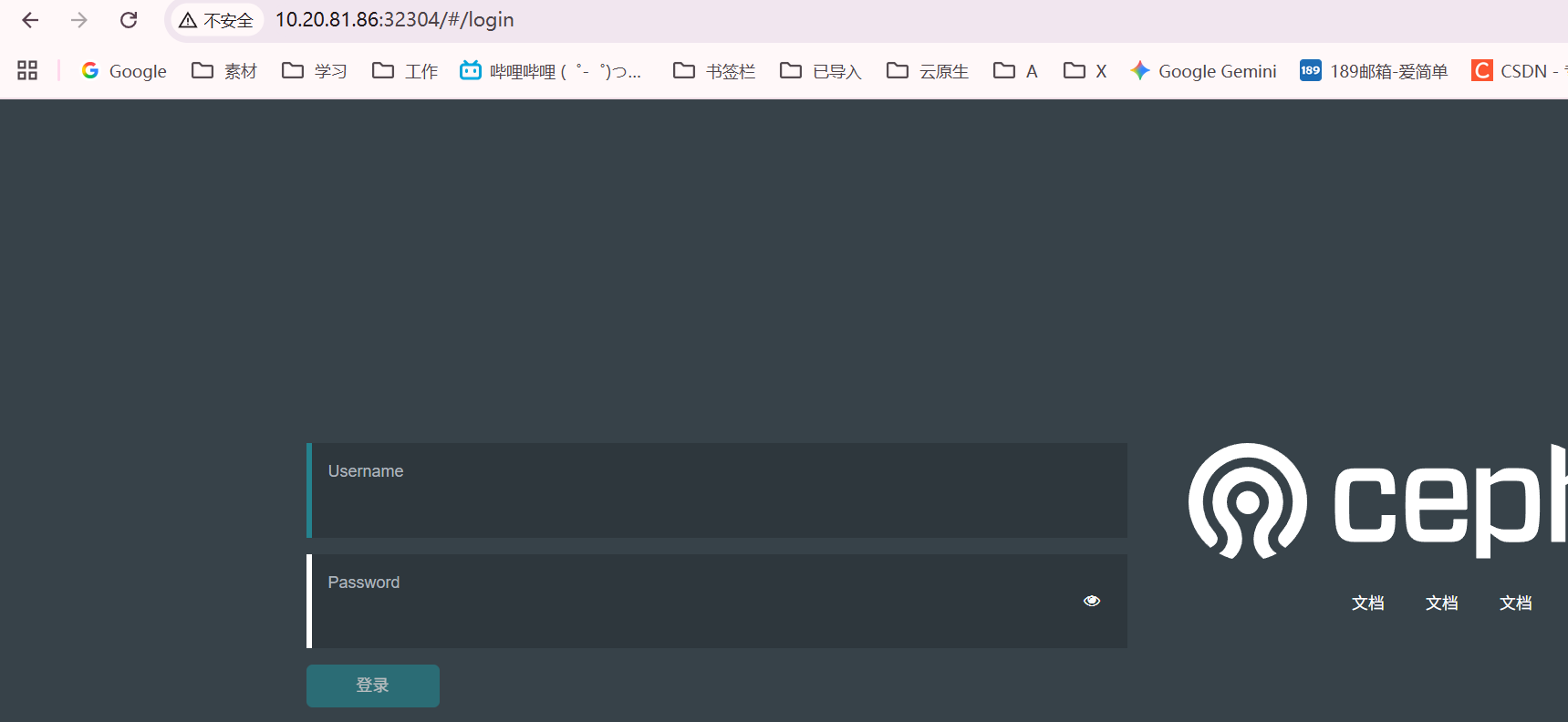Click the 登录 login button
This screenshot has width=1568, height=722.
pyautogui.click(x=373, y=686)
